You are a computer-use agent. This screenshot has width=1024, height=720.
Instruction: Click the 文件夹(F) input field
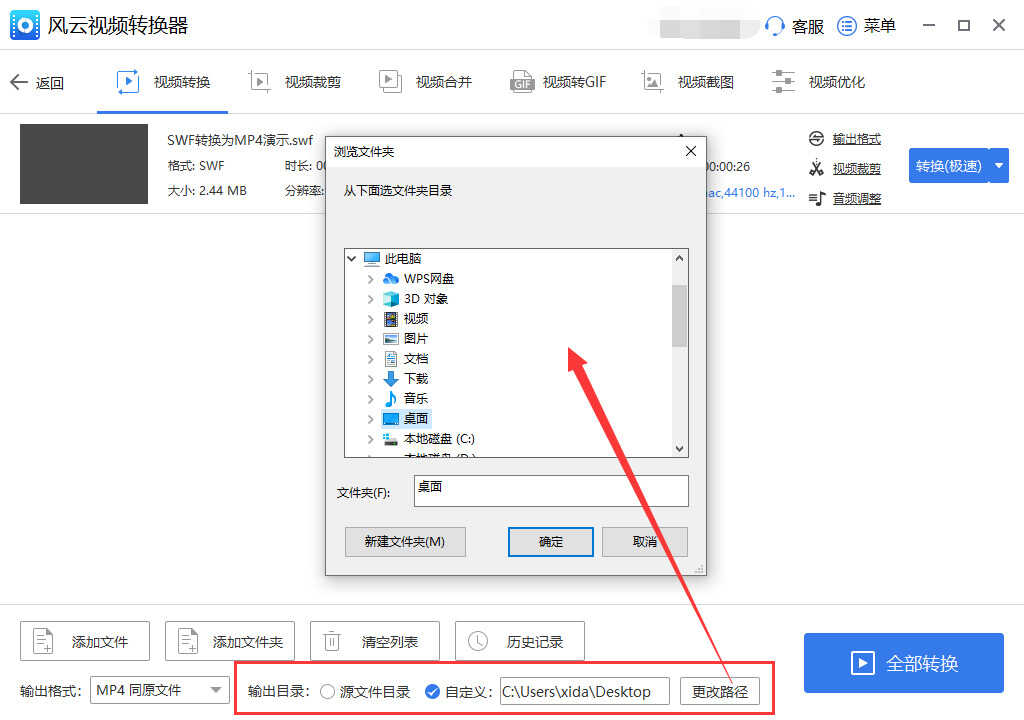tap(551, 491)
